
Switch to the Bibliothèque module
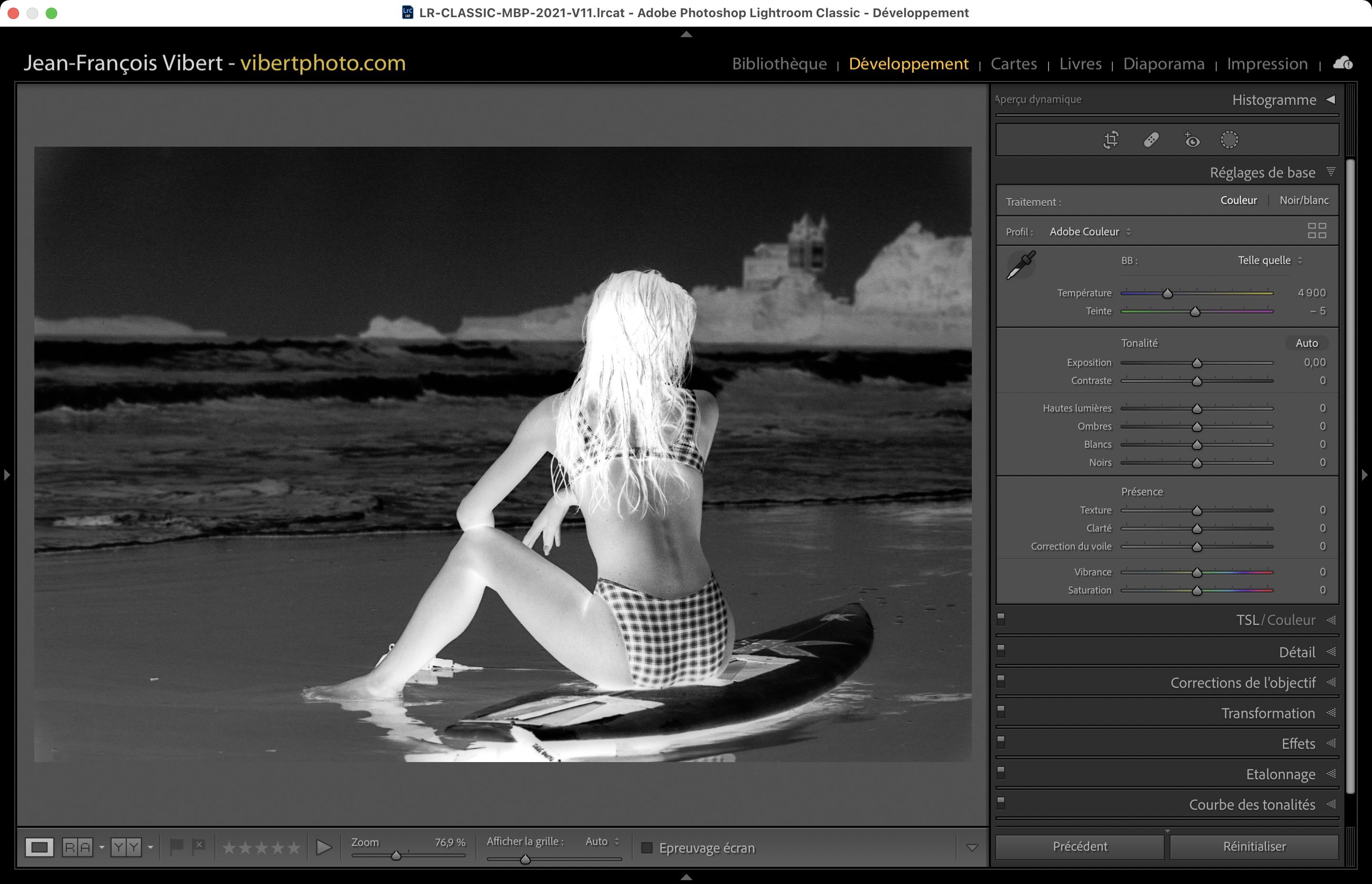pyautogui.click(x=779, y=64)
